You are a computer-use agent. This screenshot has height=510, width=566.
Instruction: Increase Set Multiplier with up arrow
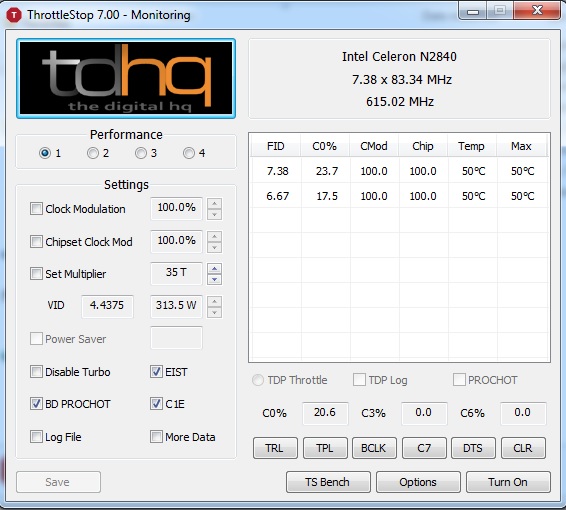[215, 269]
